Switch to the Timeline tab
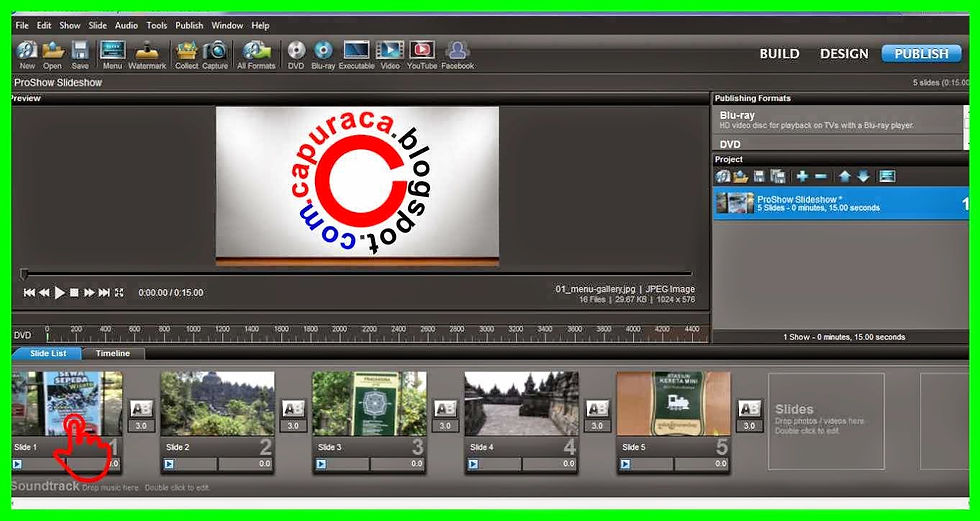The height and width of the screenshot is (521, 980). click(x=113, y=354)
